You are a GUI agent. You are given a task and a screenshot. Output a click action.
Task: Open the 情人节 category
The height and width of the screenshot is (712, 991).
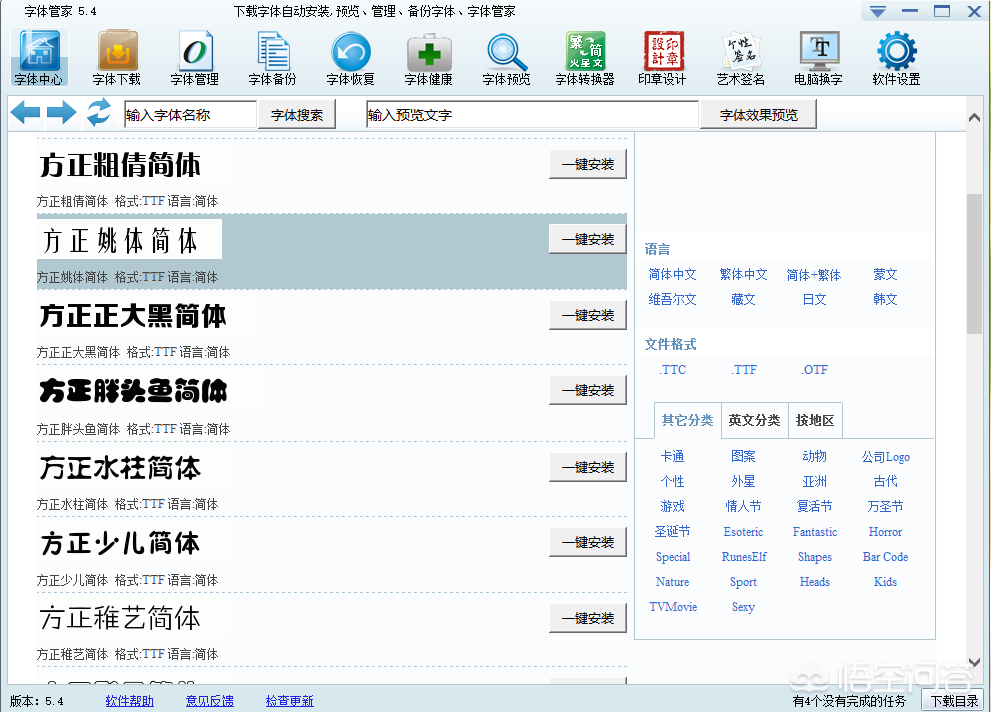click(743, 506)
